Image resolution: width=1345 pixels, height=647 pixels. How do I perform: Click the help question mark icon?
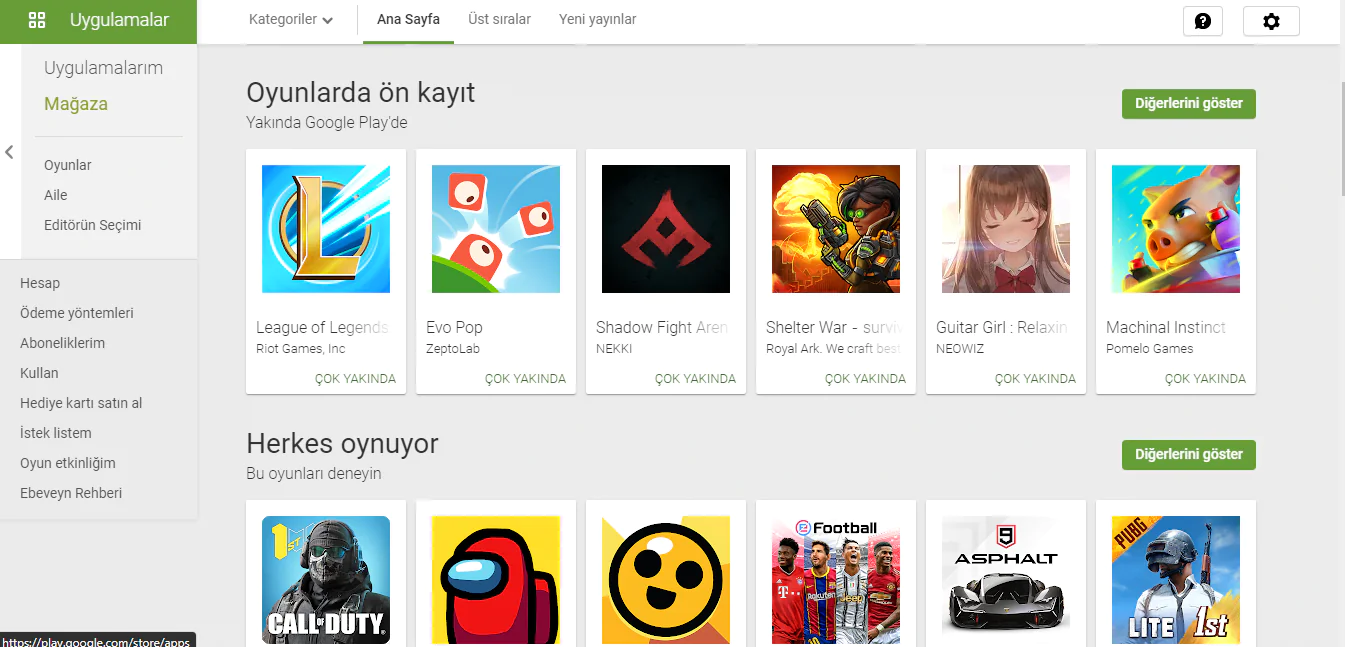tap(1203, 21)
